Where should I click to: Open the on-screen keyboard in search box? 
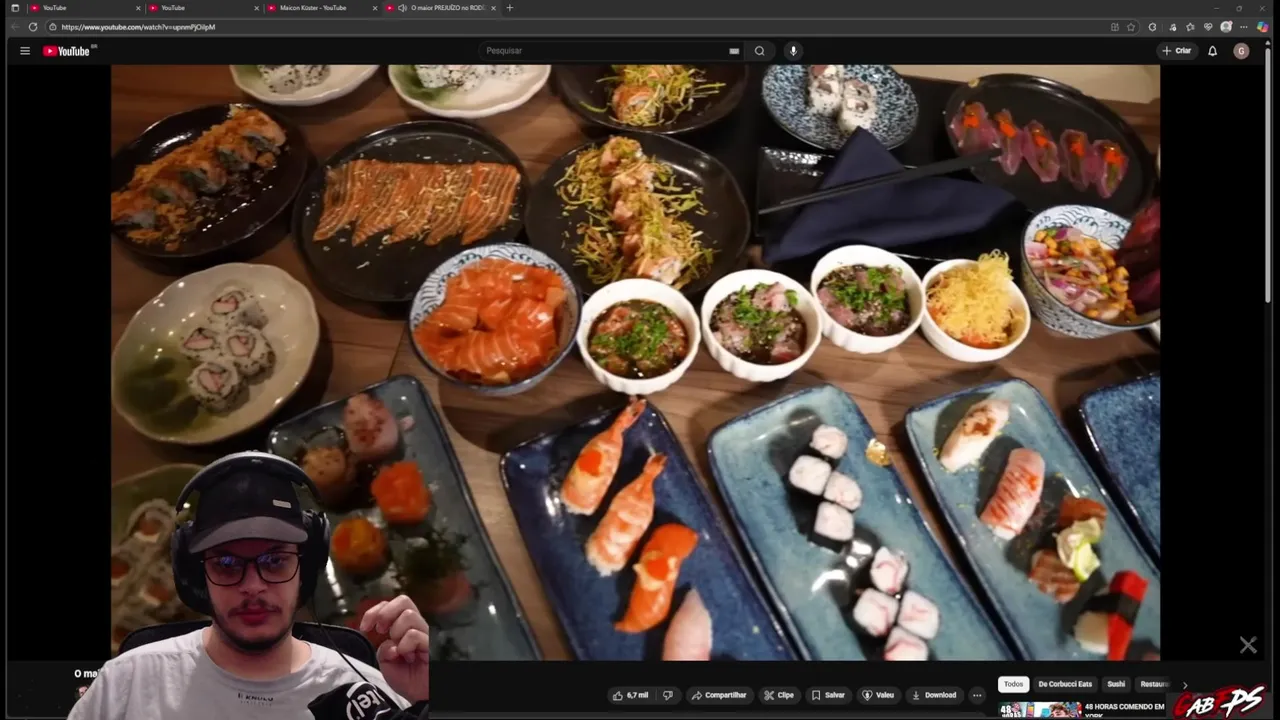(734, 51)
